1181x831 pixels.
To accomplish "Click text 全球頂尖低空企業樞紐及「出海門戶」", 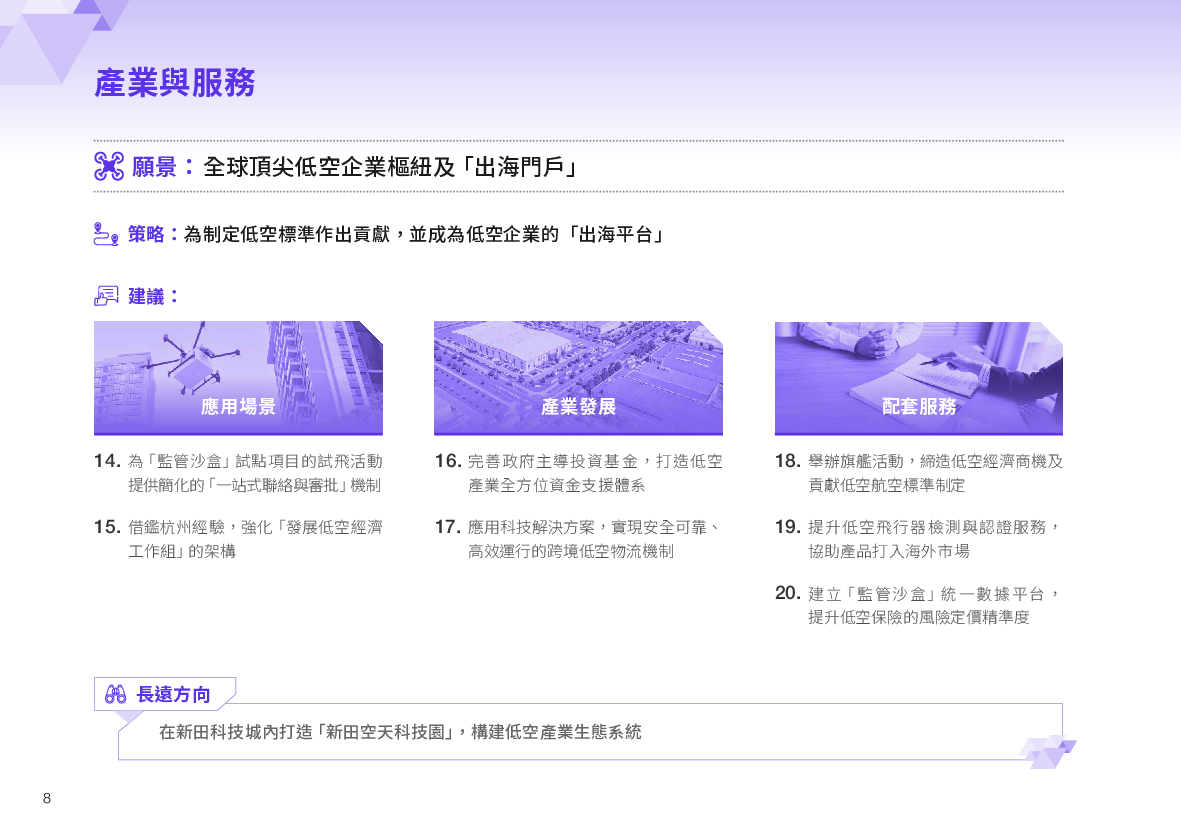I will click(391, 167).
